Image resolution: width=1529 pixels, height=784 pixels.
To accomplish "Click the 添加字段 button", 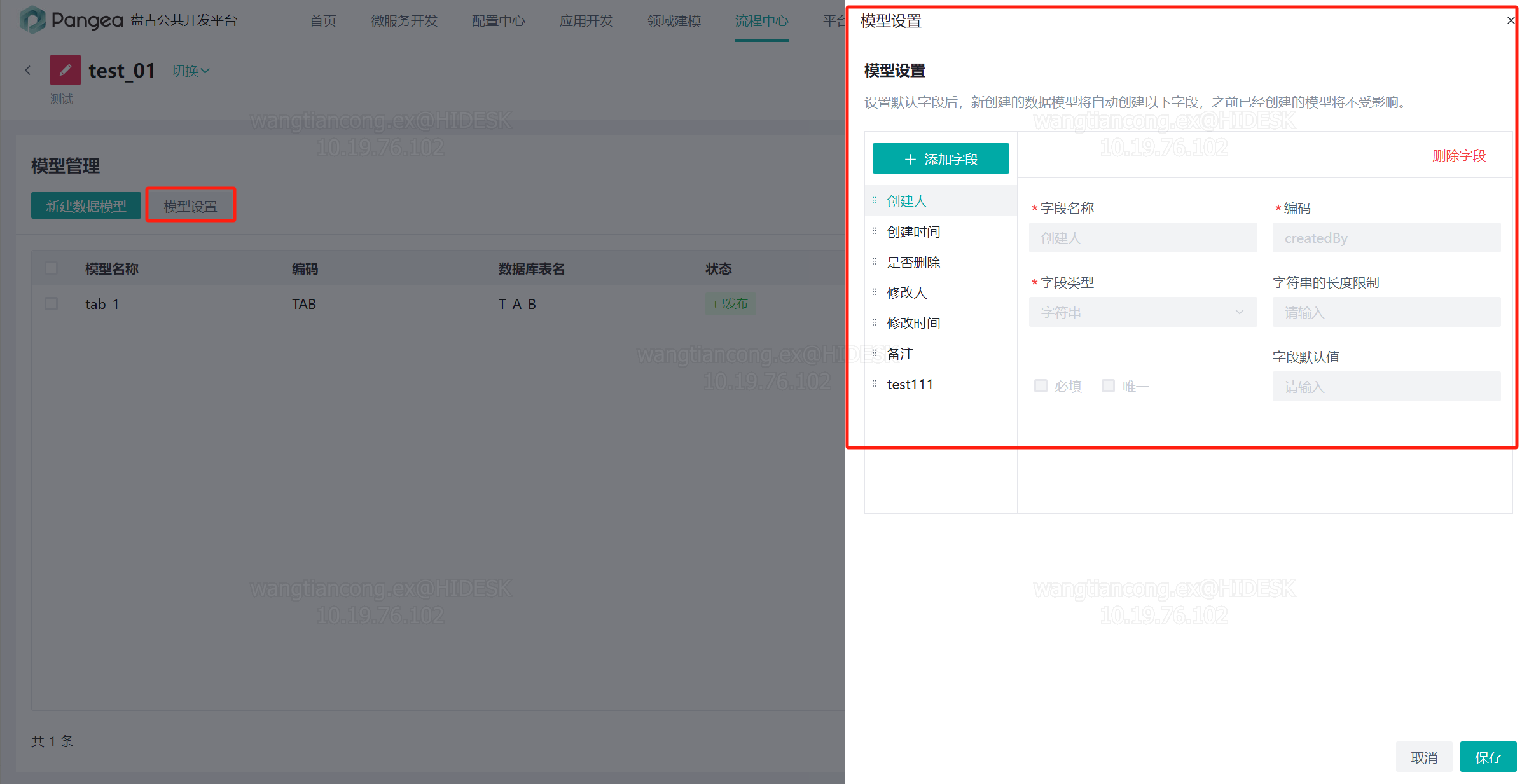I will point(941,158).
